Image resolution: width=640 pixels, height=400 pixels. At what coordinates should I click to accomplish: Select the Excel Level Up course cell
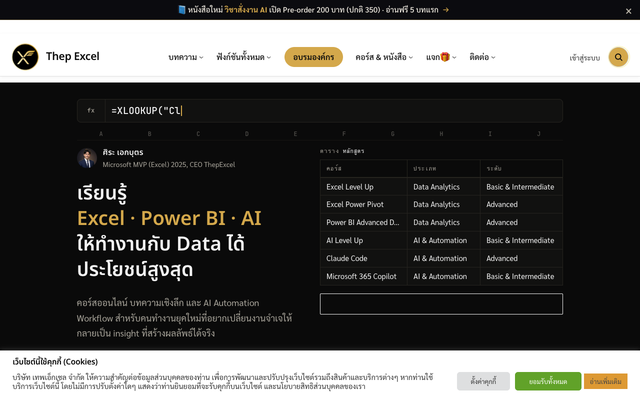364,187
